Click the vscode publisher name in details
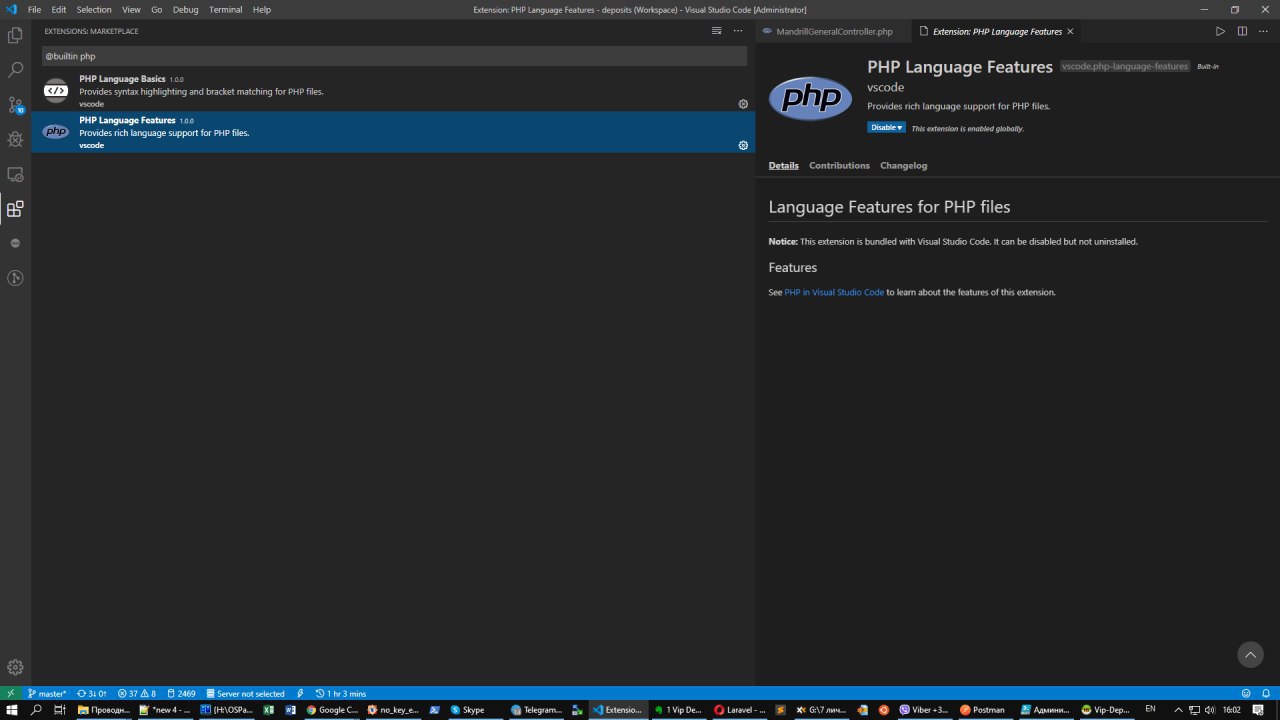 click(x=886, y=87)
